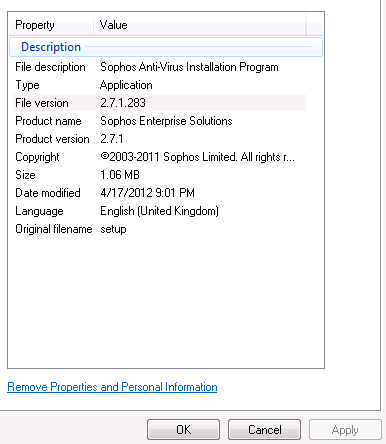Select the Application type value
Screen dimensions: 386x444
click(x=126, y=85)
